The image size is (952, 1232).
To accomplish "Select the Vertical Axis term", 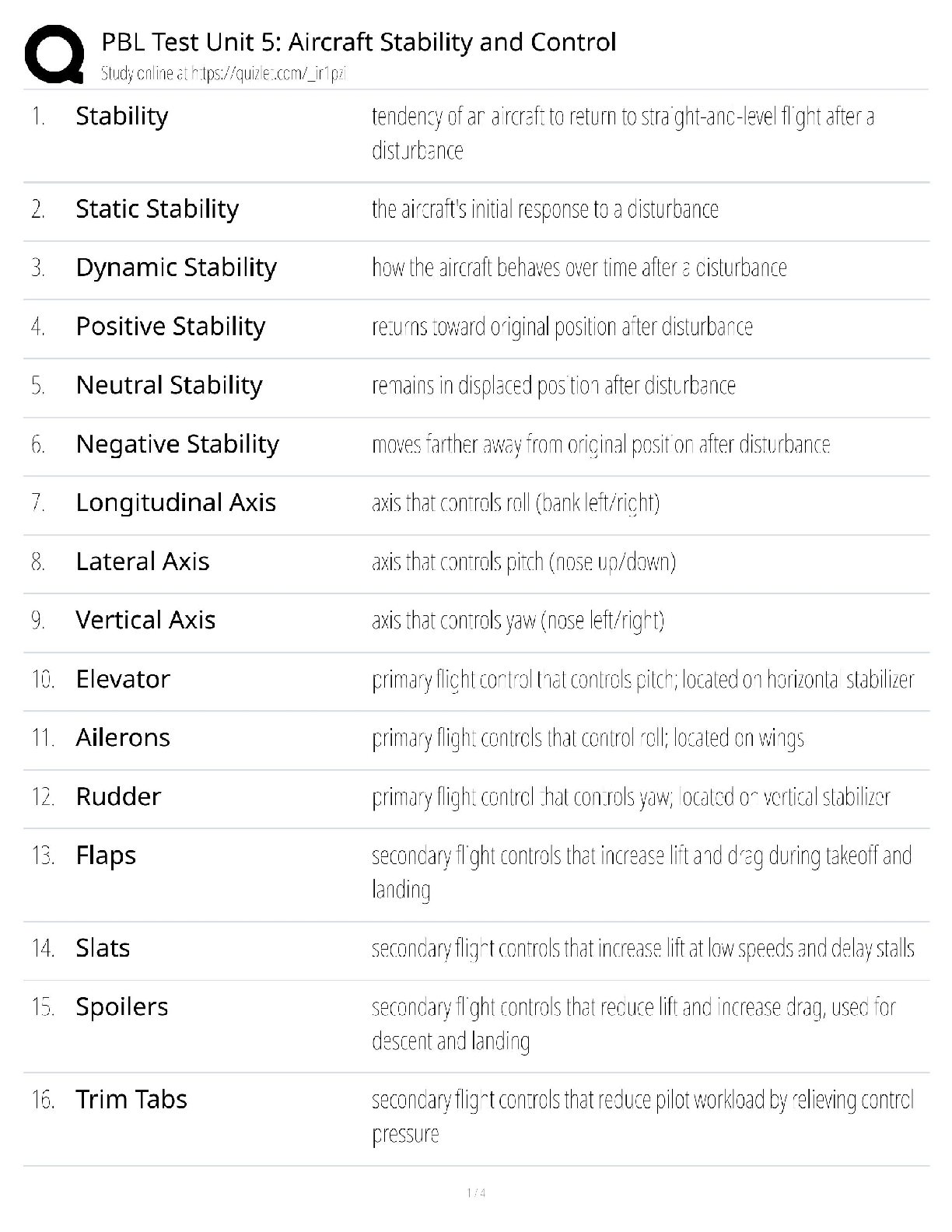I will [x=145, y=620].
